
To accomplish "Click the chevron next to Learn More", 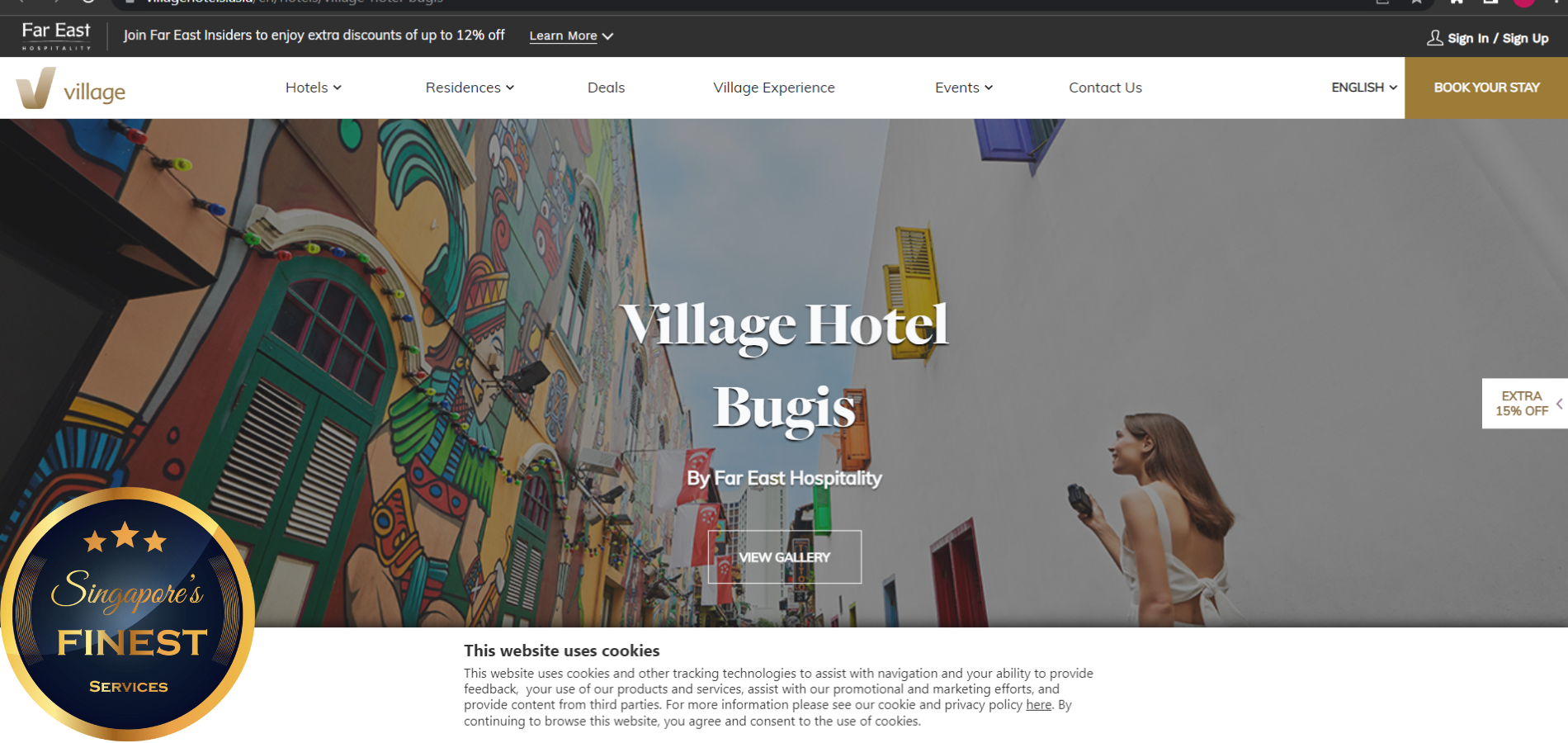I will pyautogui.click(x=607, y=36).
